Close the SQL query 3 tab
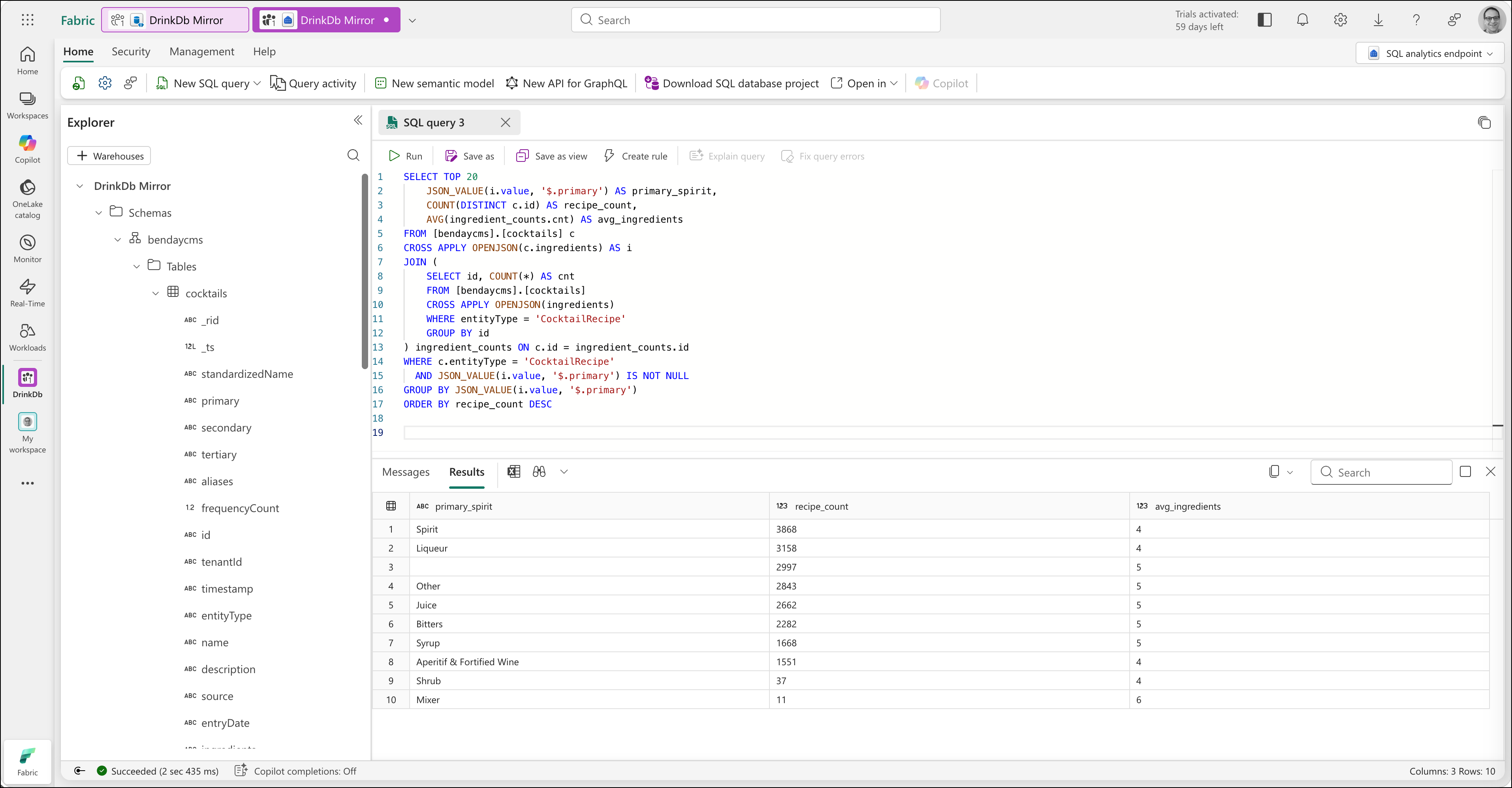This screenshot has width=1512, height=788. (505, 122)
